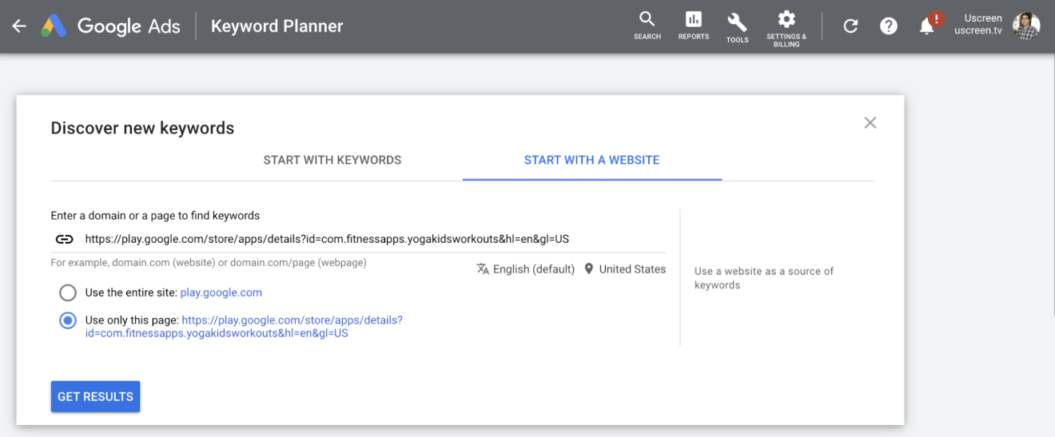The image size is (1055, 437).
Task: Change language from English (default)
Action: (525, 269)
